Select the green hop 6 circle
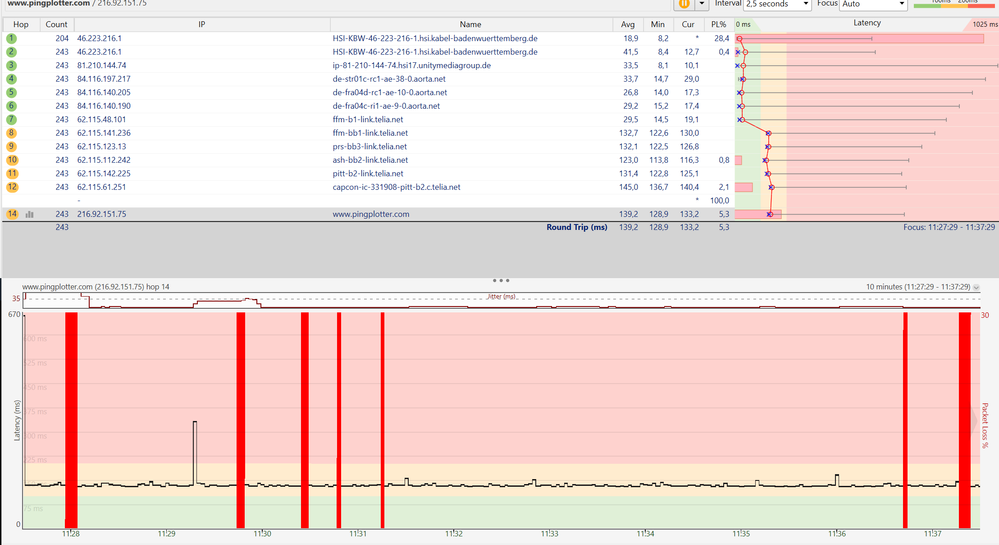 point(11,106)
